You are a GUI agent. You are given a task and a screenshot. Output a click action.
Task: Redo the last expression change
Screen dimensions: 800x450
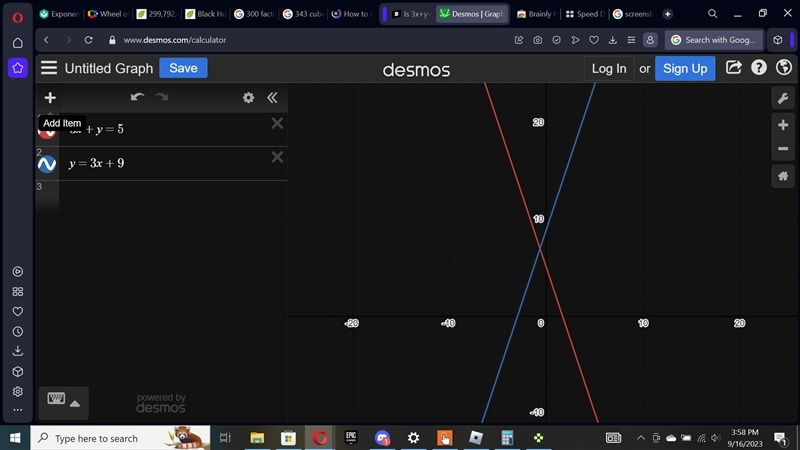162,97
